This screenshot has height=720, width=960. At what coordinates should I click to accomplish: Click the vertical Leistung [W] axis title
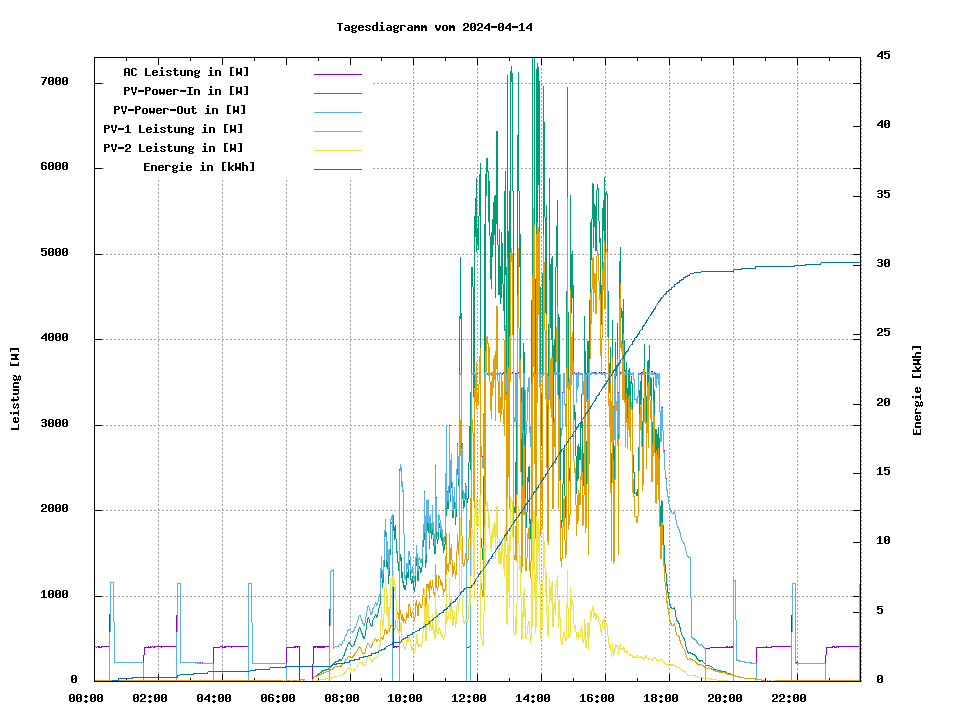pyautogui.click(x=16, y=389)
